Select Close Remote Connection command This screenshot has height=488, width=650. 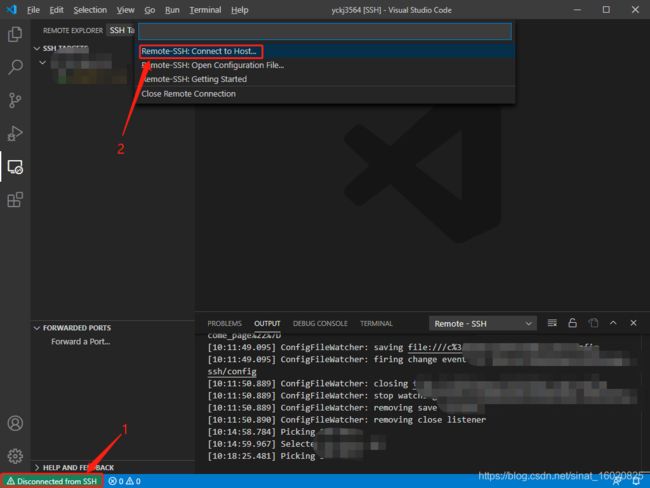click(327, 94)
